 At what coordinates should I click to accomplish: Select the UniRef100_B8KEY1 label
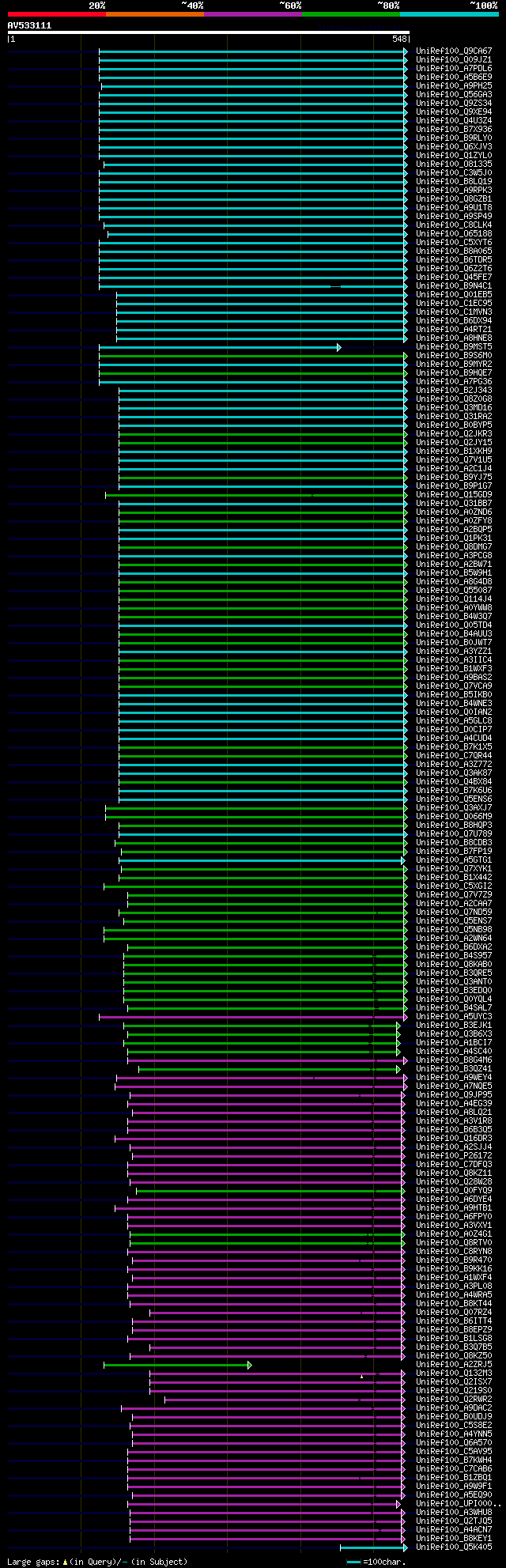pos(454,1539)
